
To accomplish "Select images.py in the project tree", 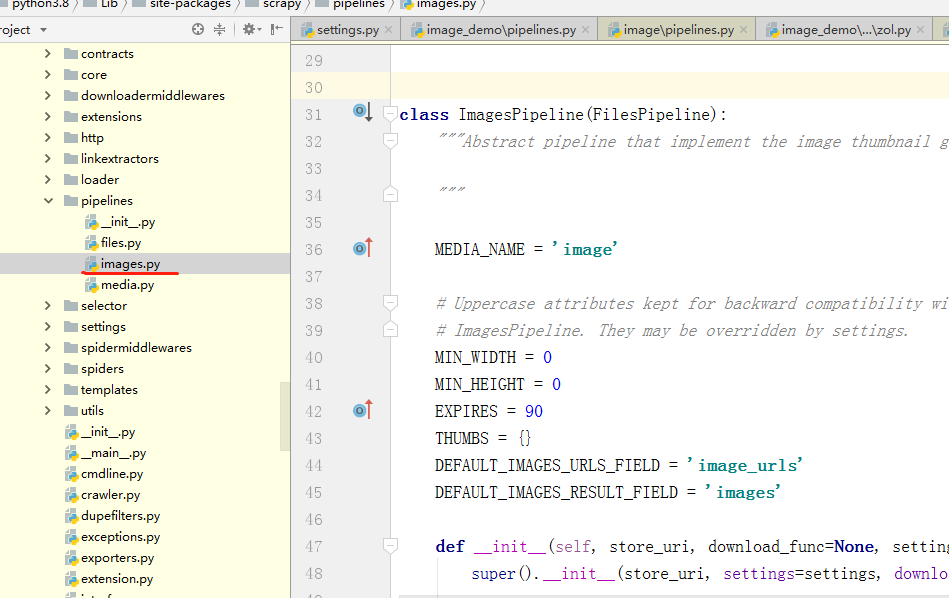I will pos(145,263).
